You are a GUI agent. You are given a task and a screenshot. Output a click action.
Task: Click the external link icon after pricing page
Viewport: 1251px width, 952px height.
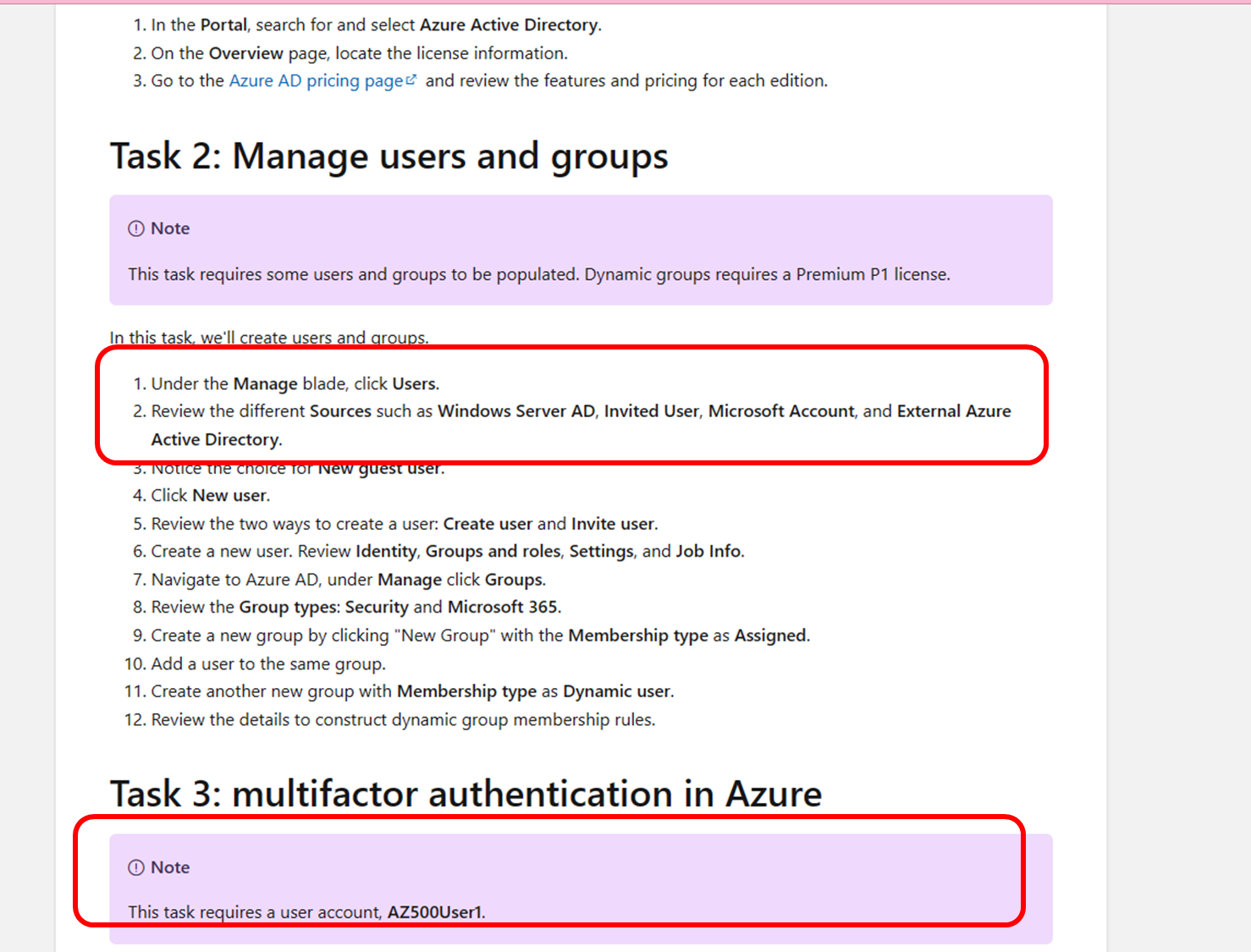coord(411,80)
